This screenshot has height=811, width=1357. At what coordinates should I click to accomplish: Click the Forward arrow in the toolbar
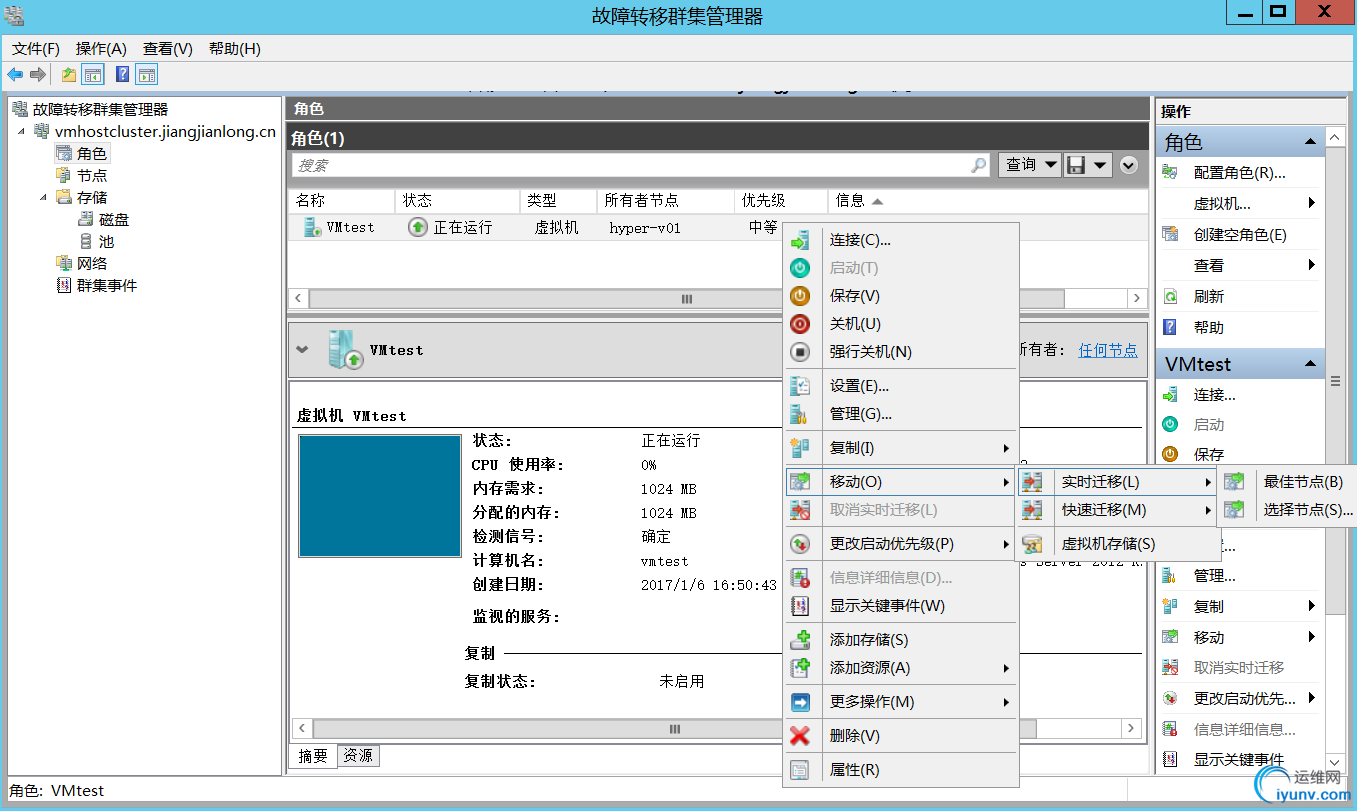[x=38, y=74]
